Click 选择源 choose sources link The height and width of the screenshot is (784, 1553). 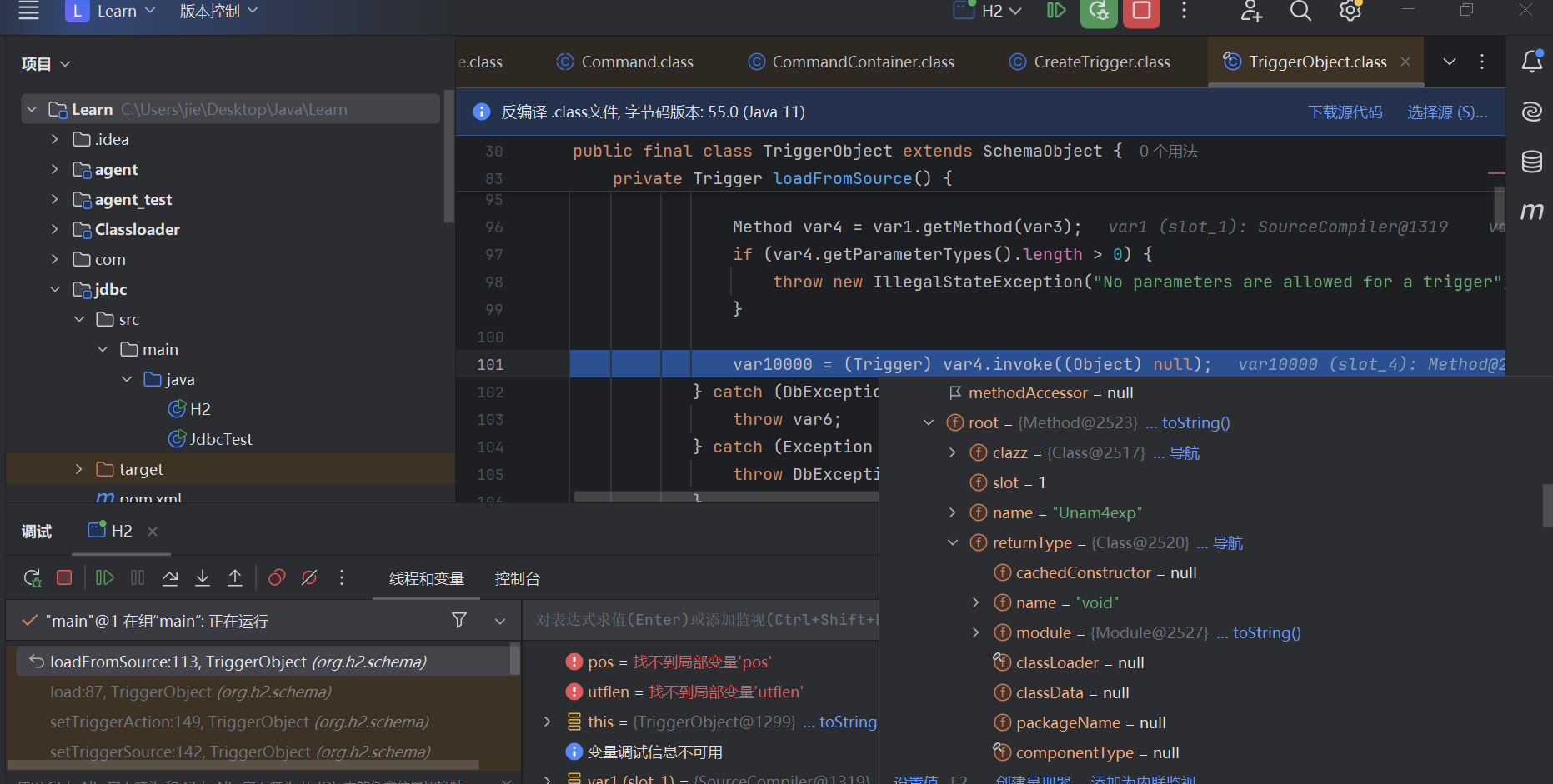(1447, 112)
